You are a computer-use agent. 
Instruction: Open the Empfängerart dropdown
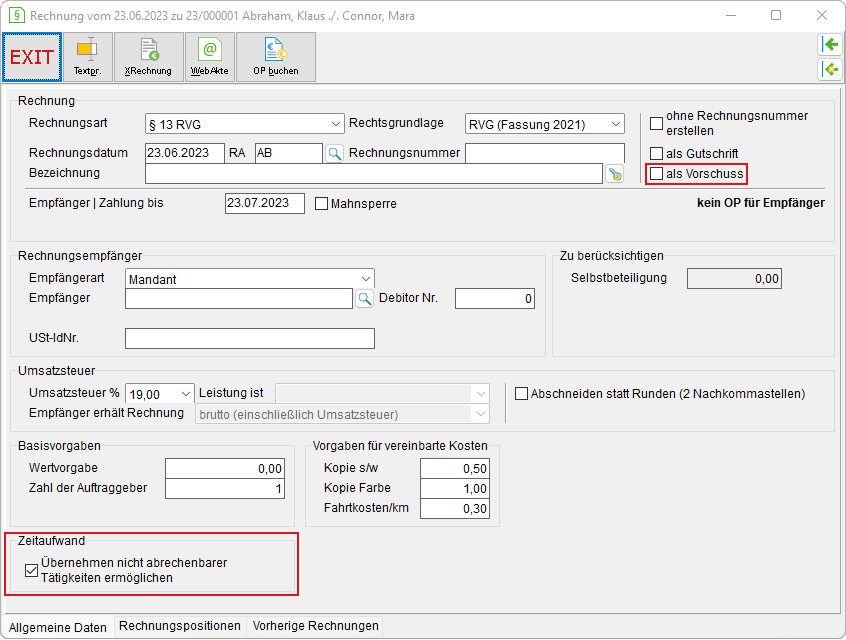coord(250,279)
